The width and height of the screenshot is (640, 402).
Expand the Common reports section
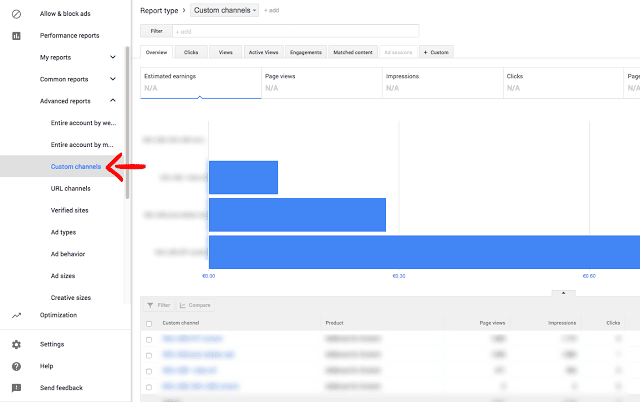click(x=113, y=79)
